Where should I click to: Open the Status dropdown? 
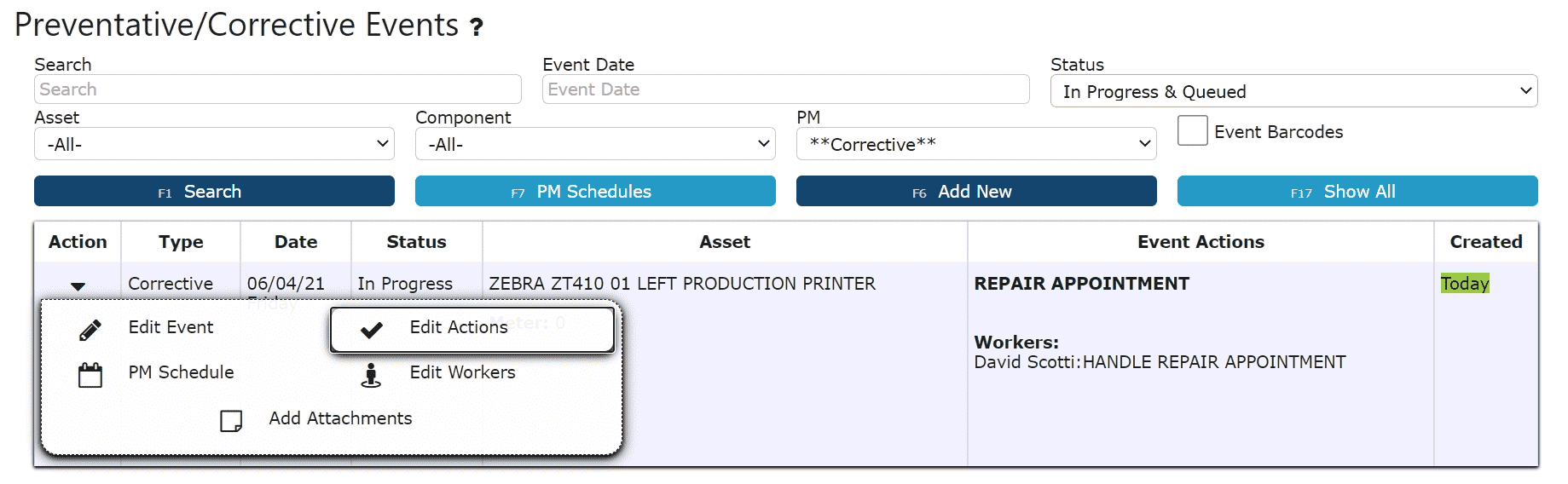pyautogui.click(x=1293, y=92)
